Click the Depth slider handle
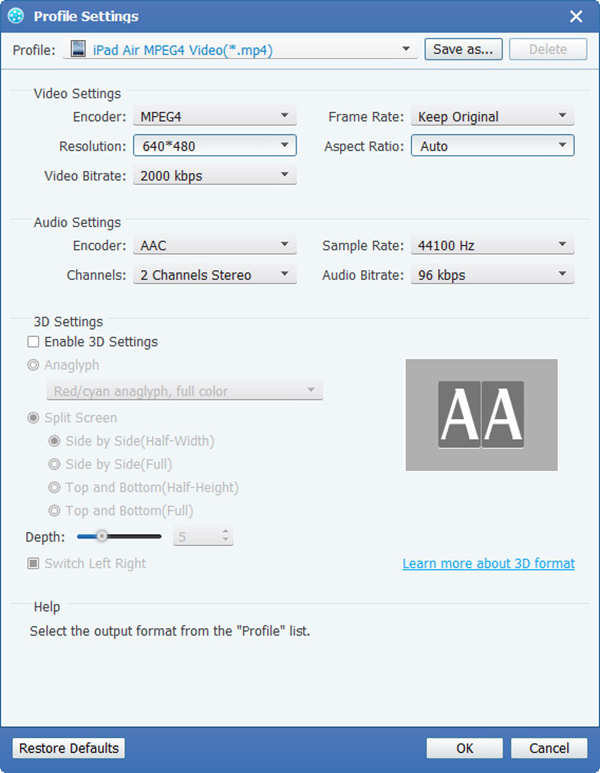The width and height of the screenshot is (600, 773). click(x=101, y=536)
